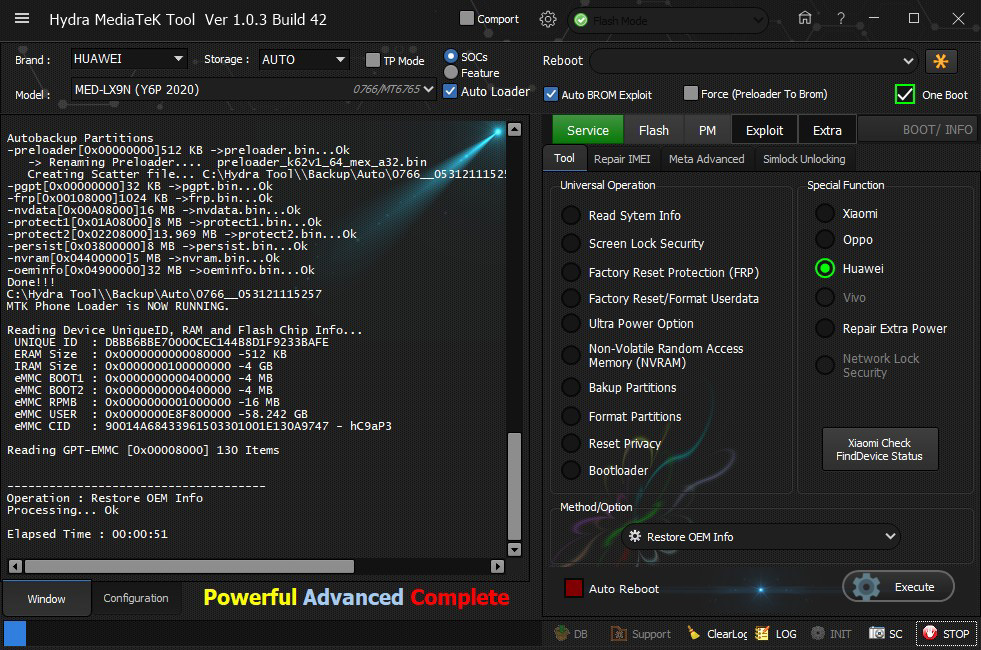The width and height of the screenshot is (981, 650).
Task: Click the home icon in title bar
Action: (x=805, y=18)
